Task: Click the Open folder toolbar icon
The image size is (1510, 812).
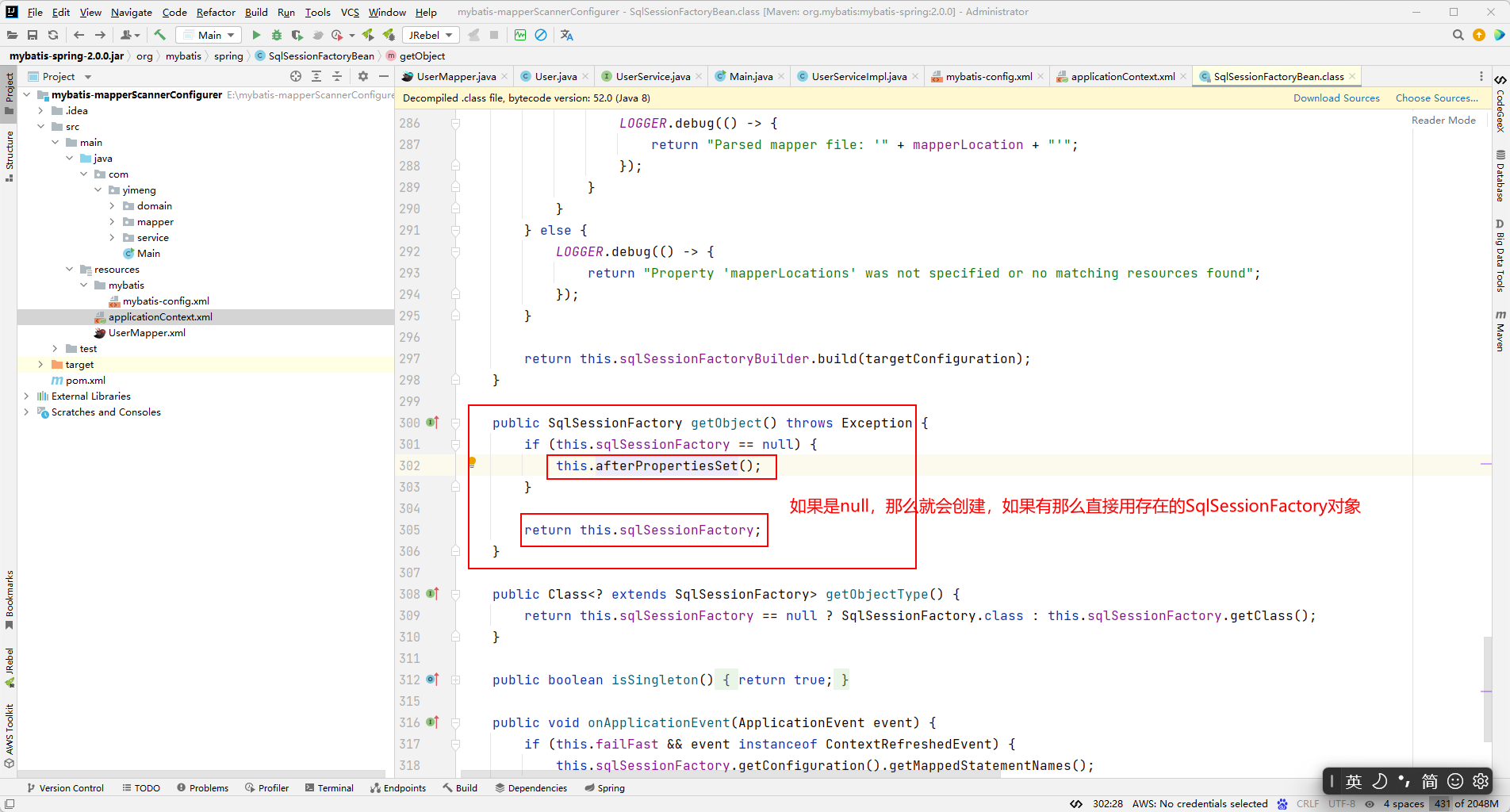Action: [x=12, y=35]
